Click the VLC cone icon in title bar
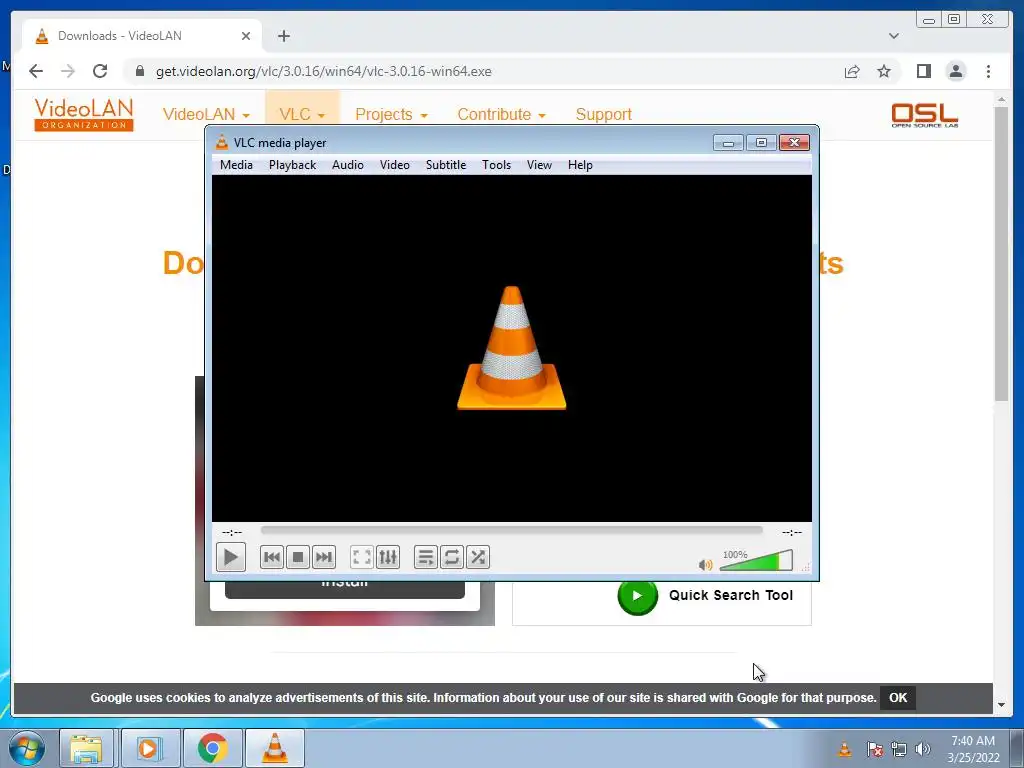The width and height of the screenshot is (1024, 768). (x=222, y=142)
